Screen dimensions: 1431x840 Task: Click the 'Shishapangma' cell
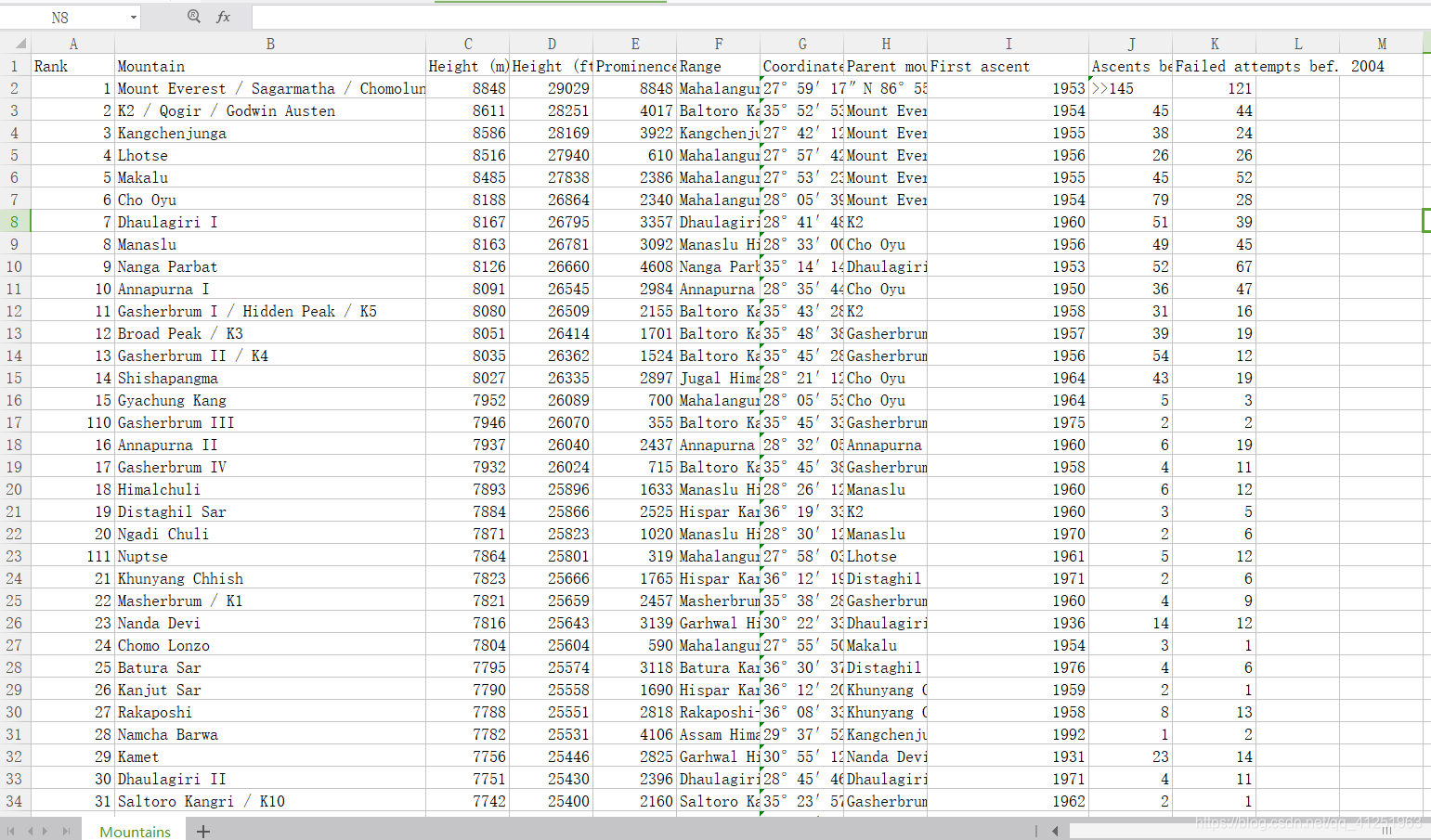coord(270,378)
